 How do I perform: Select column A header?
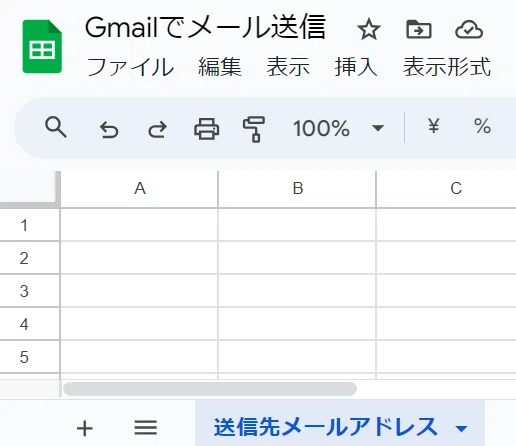coord(140,189)
